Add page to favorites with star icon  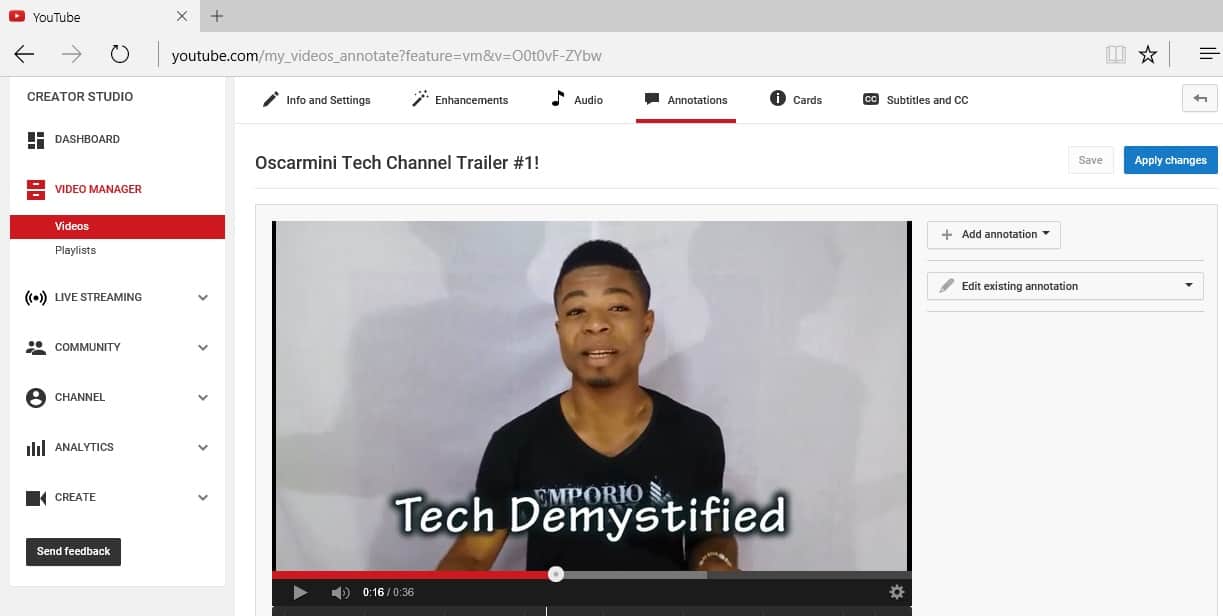point(1148,54)
